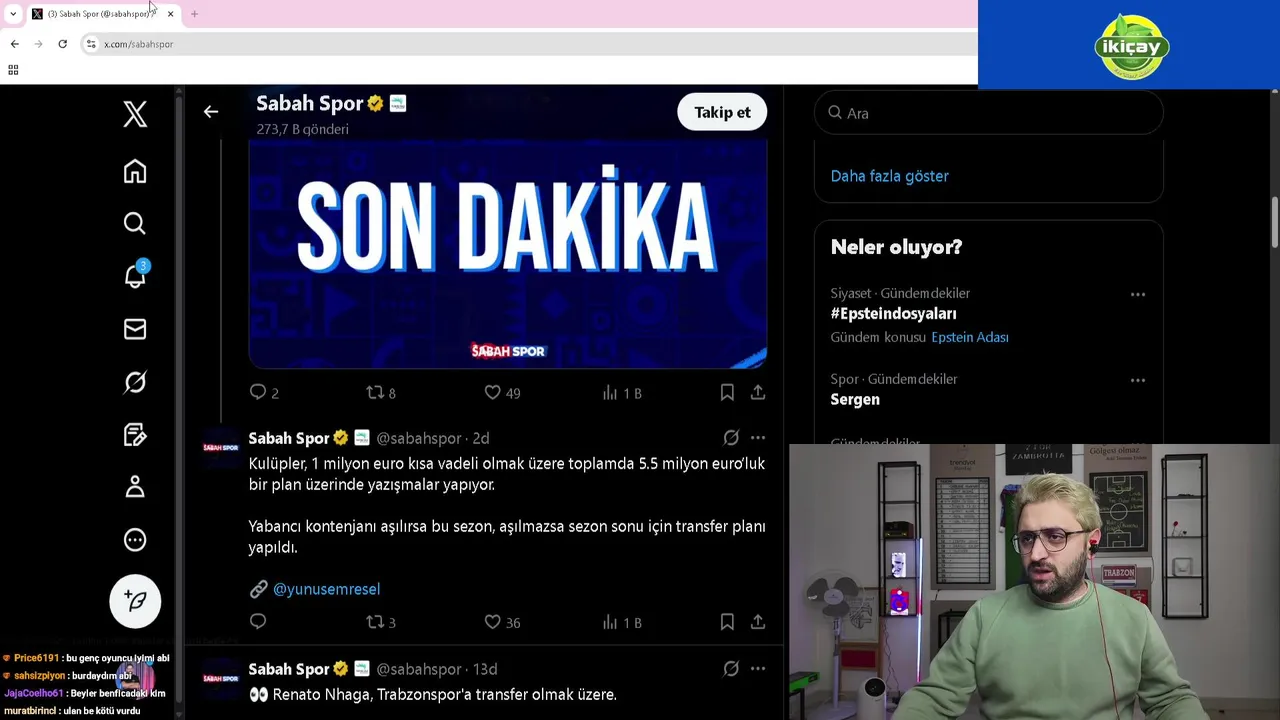This screenshot has height=720, width=1280.
Task: Click the Neler oluyor? heading
Action: 896,247
